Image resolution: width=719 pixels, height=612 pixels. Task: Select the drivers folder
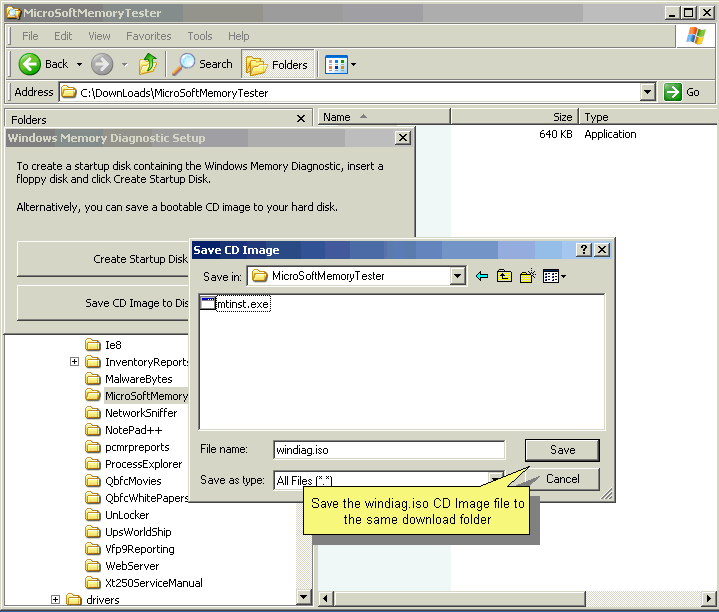[93, 600]
